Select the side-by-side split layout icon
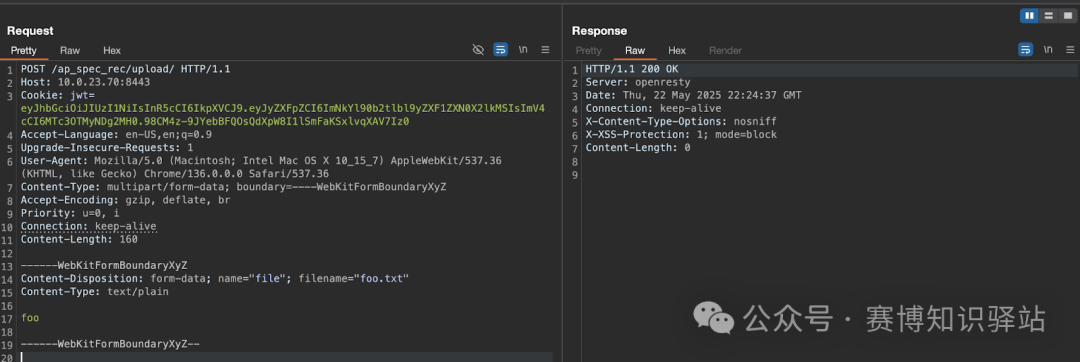Viewport: 1080px width, 362px height. [1029, 15]
